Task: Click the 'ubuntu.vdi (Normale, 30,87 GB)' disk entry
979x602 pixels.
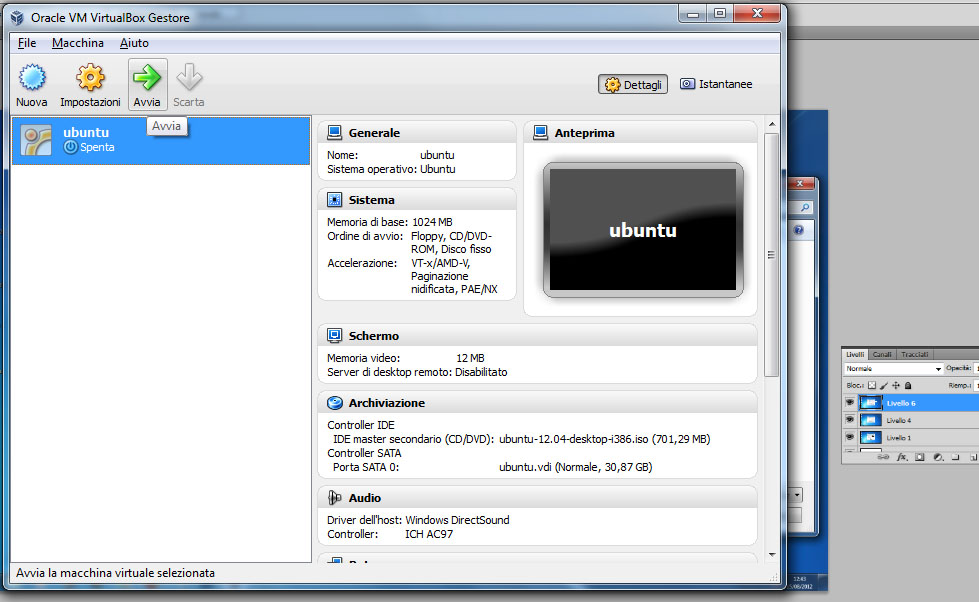Action: pyautogui.click(x=576, y=467)
